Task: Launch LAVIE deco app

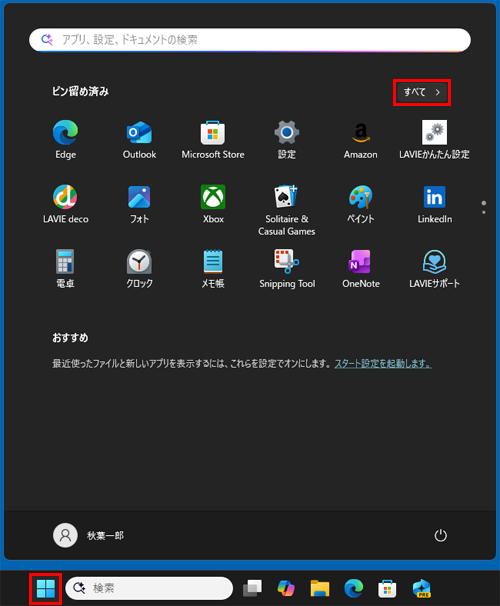Action: pos(65,204)
